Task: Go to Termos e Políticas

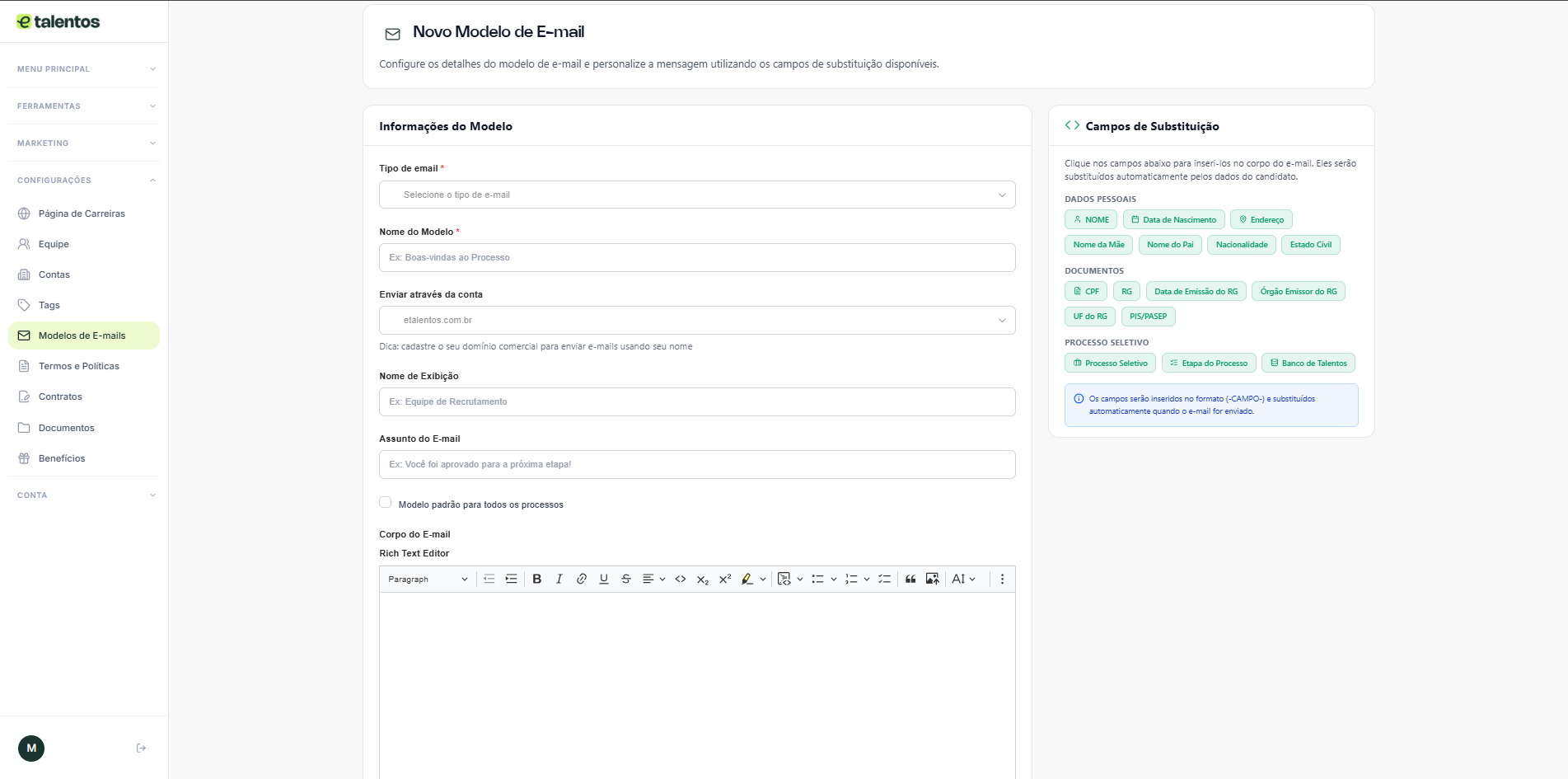Action: coord(78,366)
